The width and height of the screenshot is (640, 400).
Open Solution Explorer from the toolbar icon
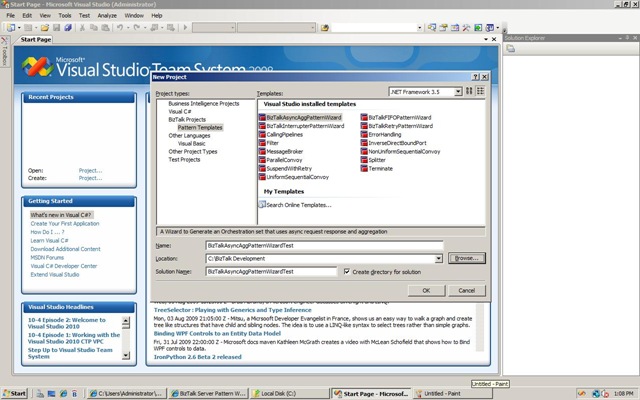point(432,27)
